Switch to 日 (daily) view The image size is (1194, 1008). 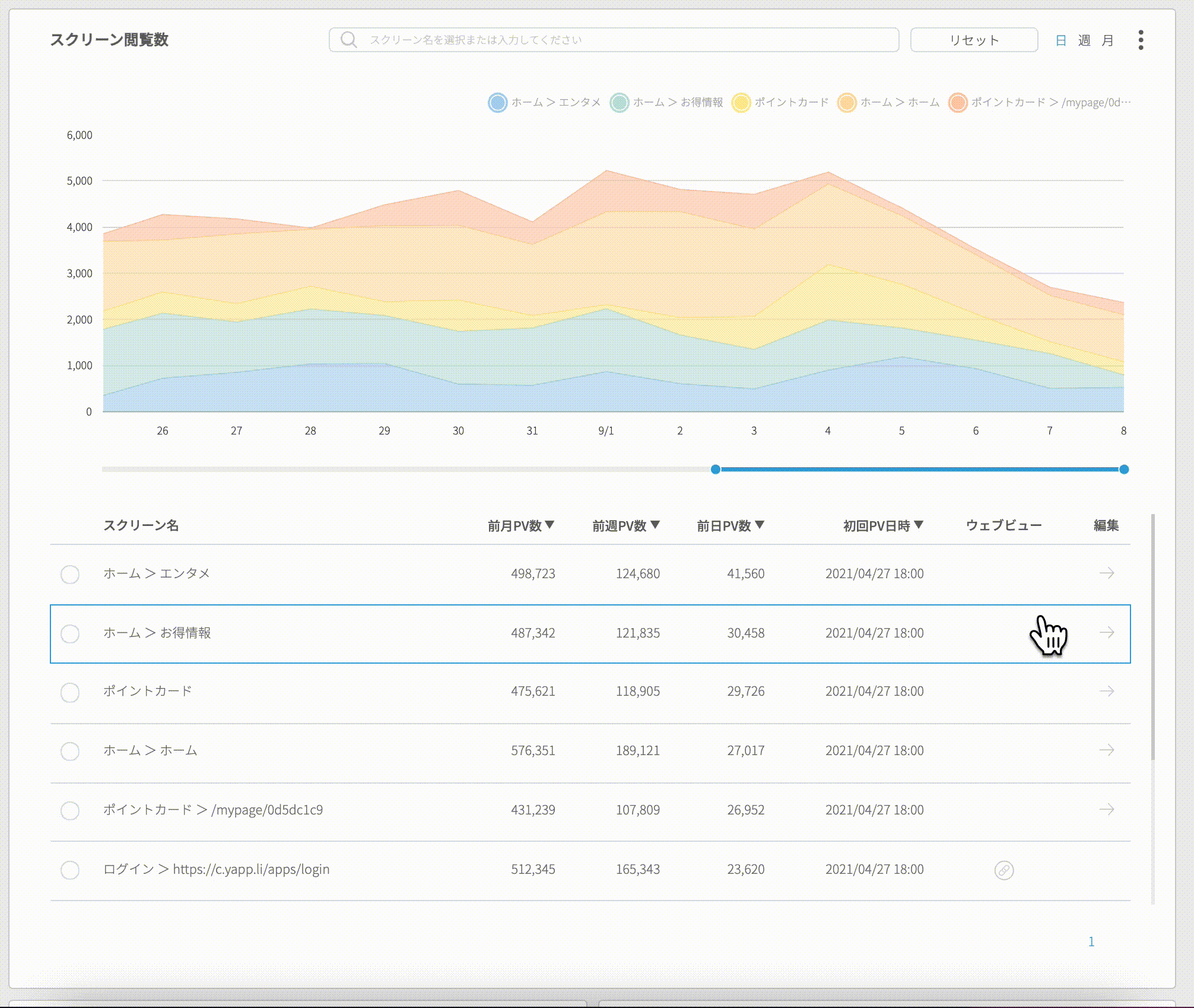click(x=1061, y=40)
